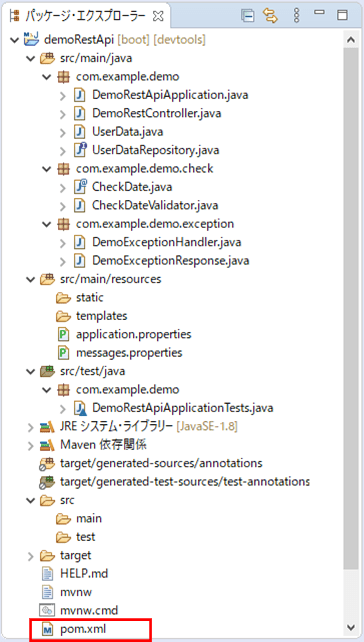Select DemoExceptionHandler.java in the tree
The image size is (364, 642).
pyautogui.click(x=167, y=242)
